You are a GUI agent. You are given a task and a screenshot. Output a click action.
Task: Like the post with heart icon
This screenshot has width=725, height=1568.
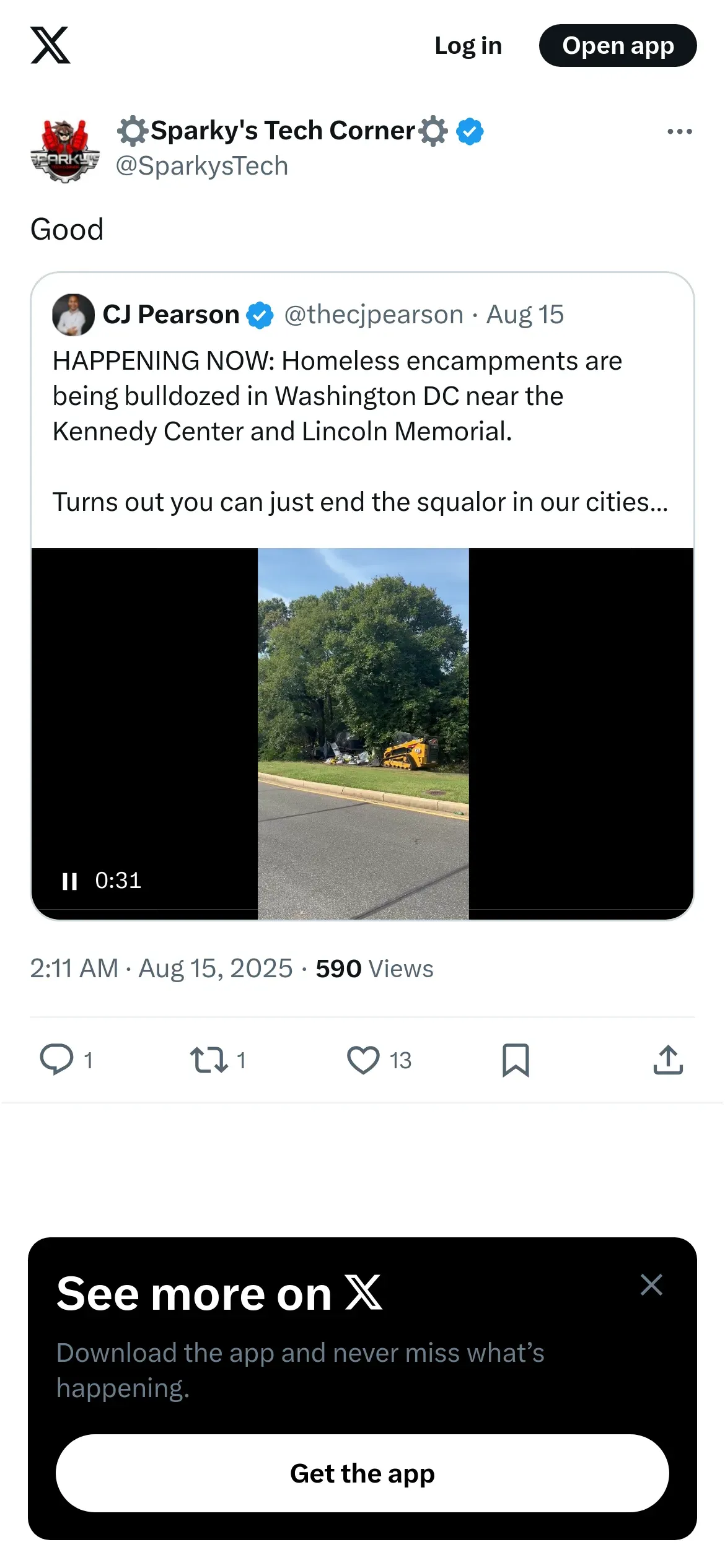point(363,1059)
